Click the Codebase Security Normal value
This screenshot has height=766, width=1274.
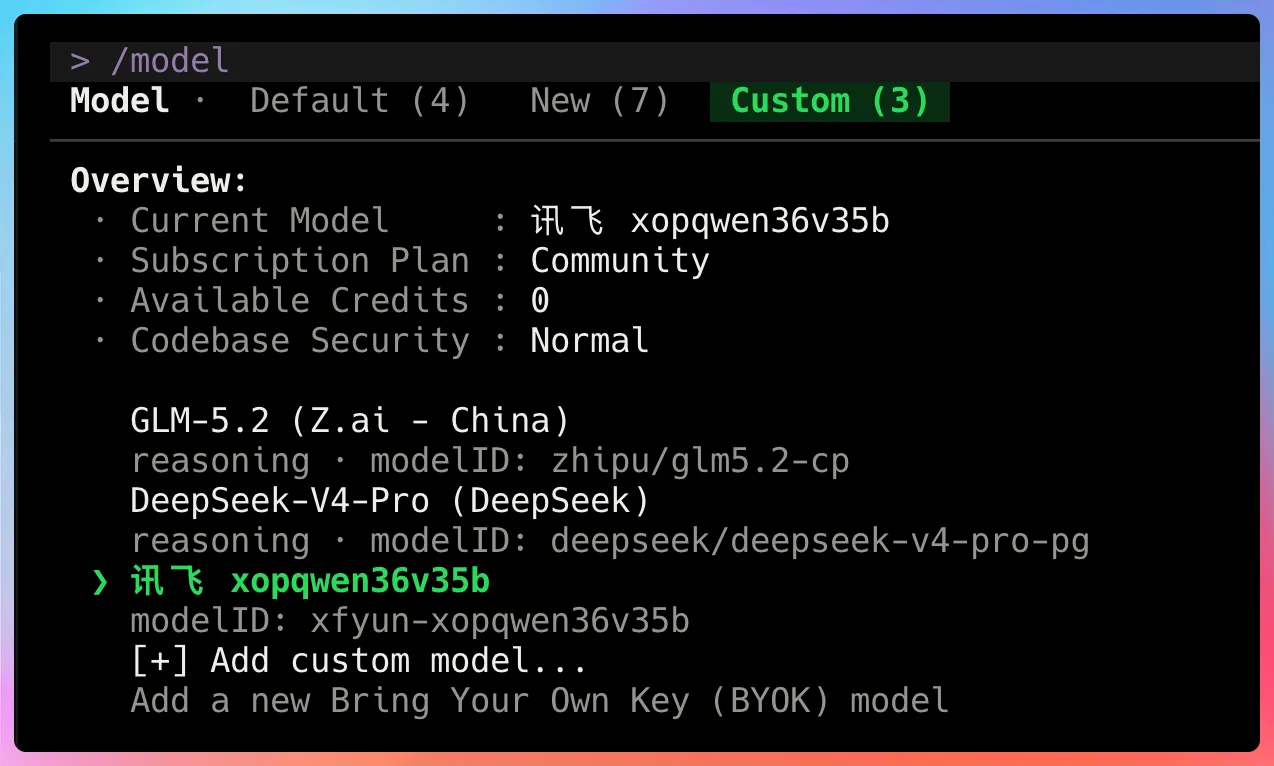590,341
